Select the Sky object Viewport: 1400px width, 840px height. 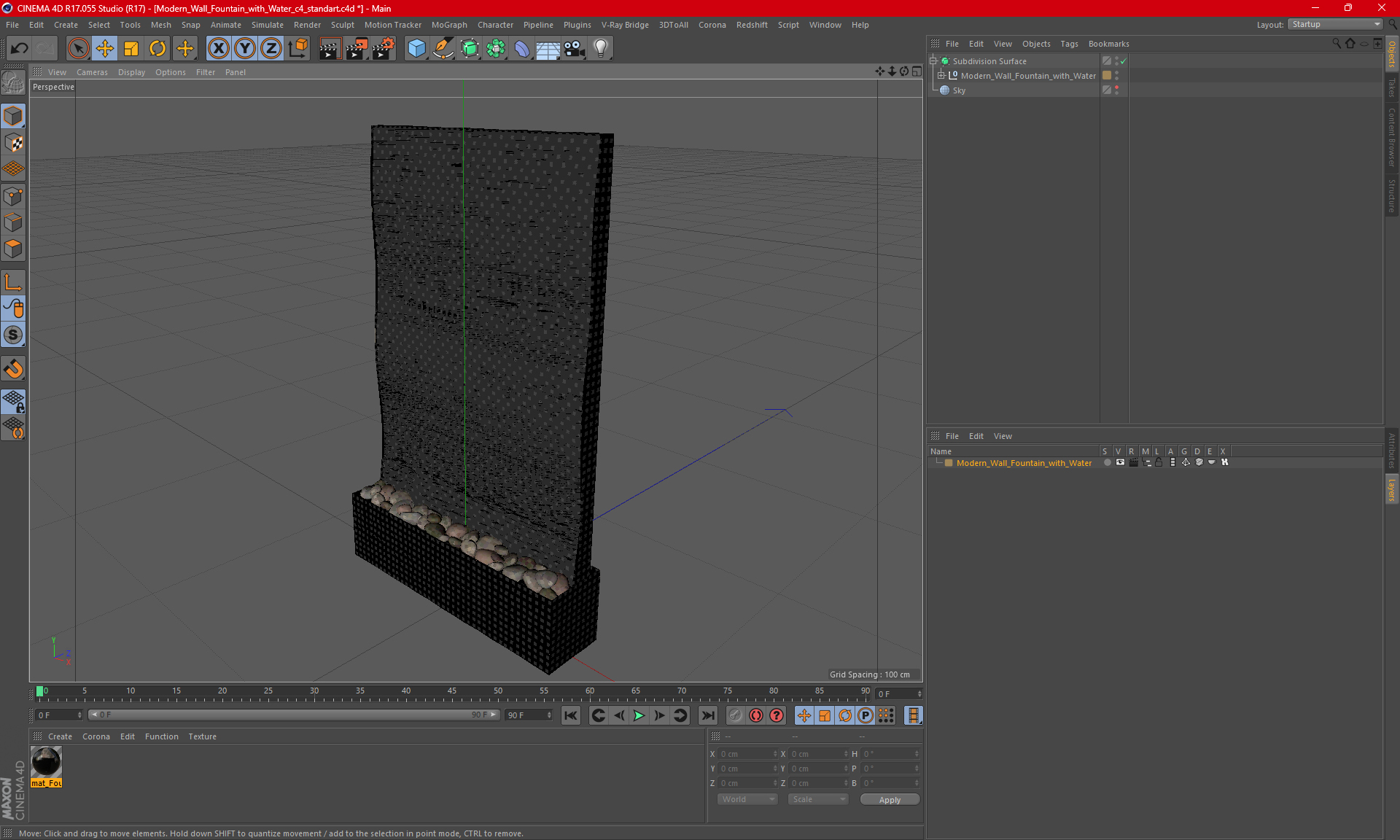pos(959,90)
